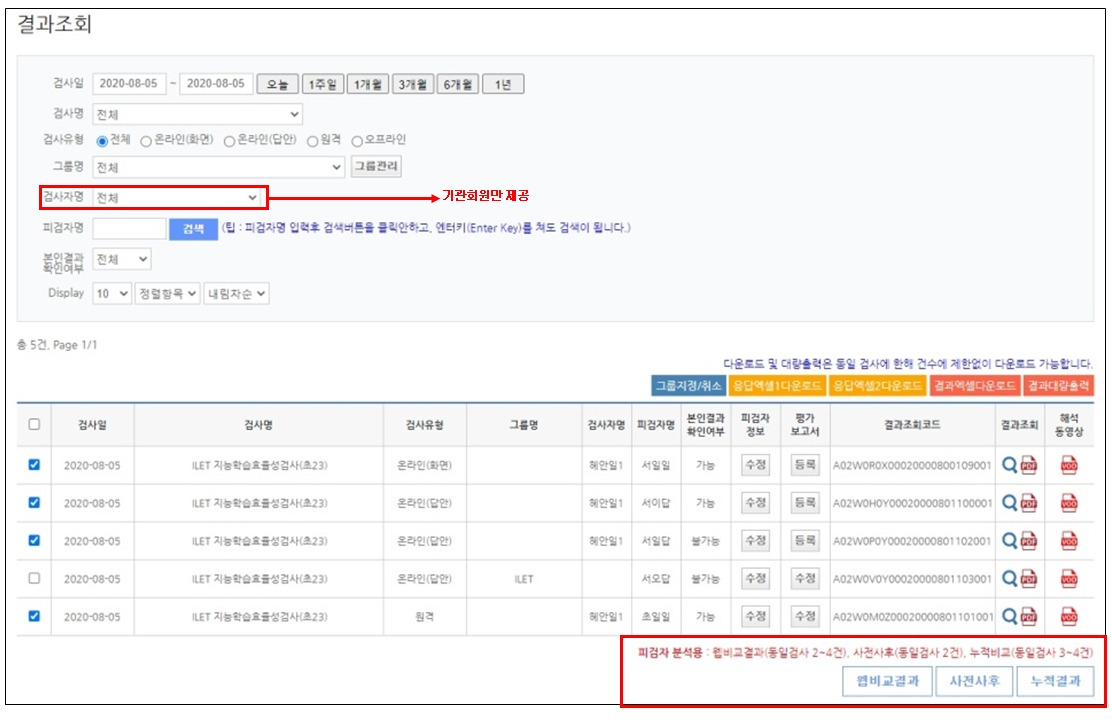Play interpretation video for 서일일 row
1112x722 pixels.
click(1069, 465)
